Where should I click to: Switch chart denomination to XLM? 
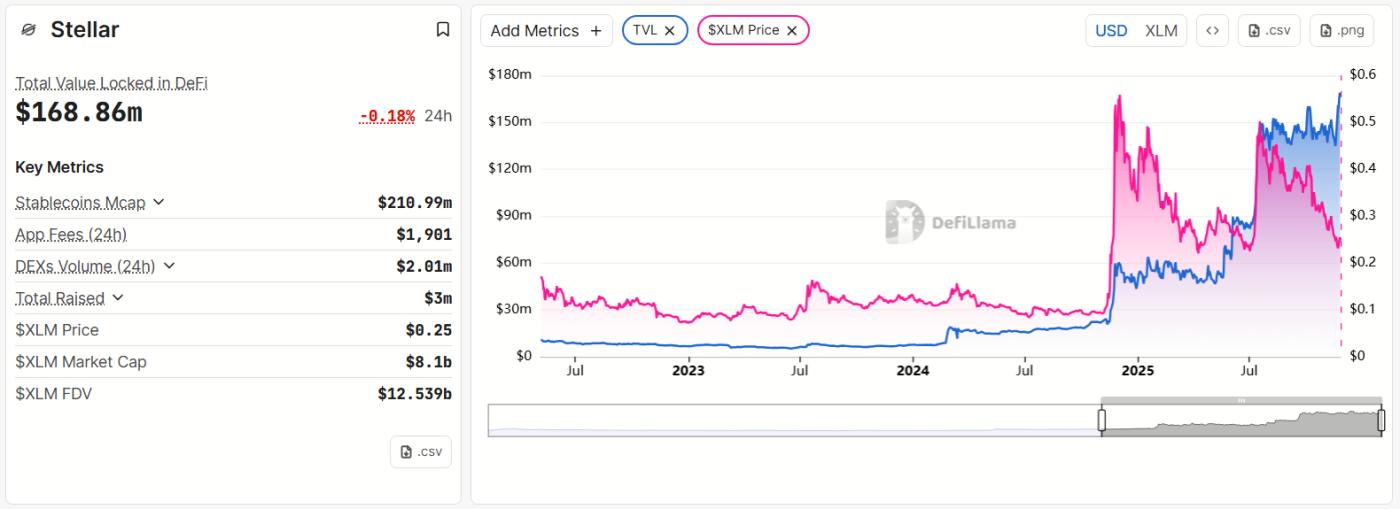pos(1160,30)
